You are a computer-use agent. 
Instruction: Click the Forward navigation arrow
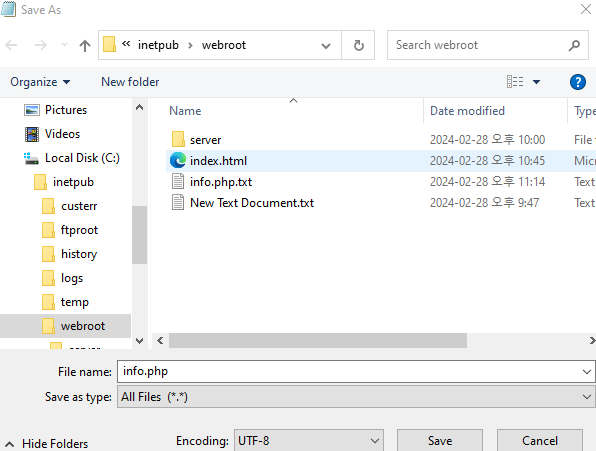click(41, 45)
